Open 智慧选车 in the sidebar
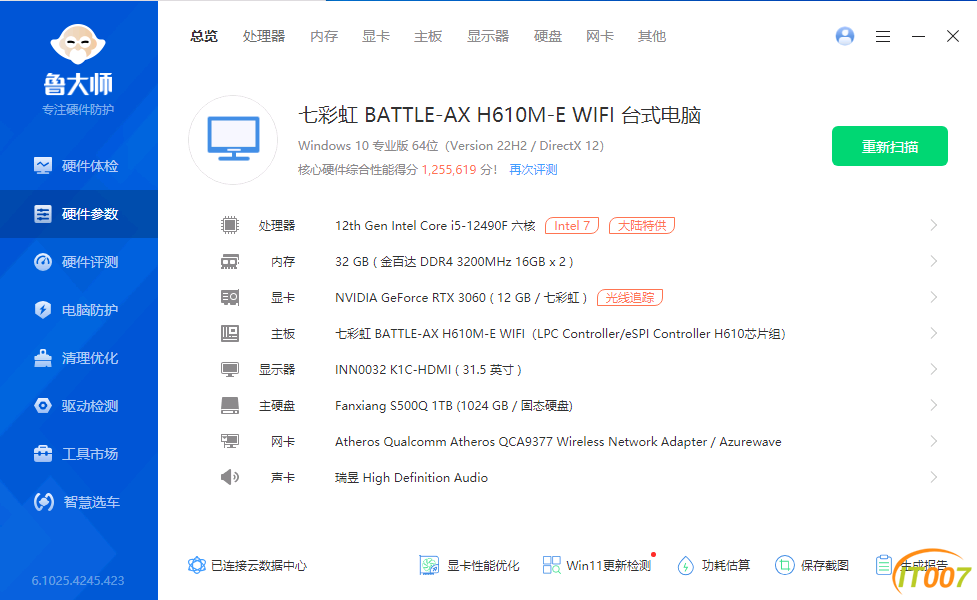Screen dimensions: 977x600 click(79, 502)
